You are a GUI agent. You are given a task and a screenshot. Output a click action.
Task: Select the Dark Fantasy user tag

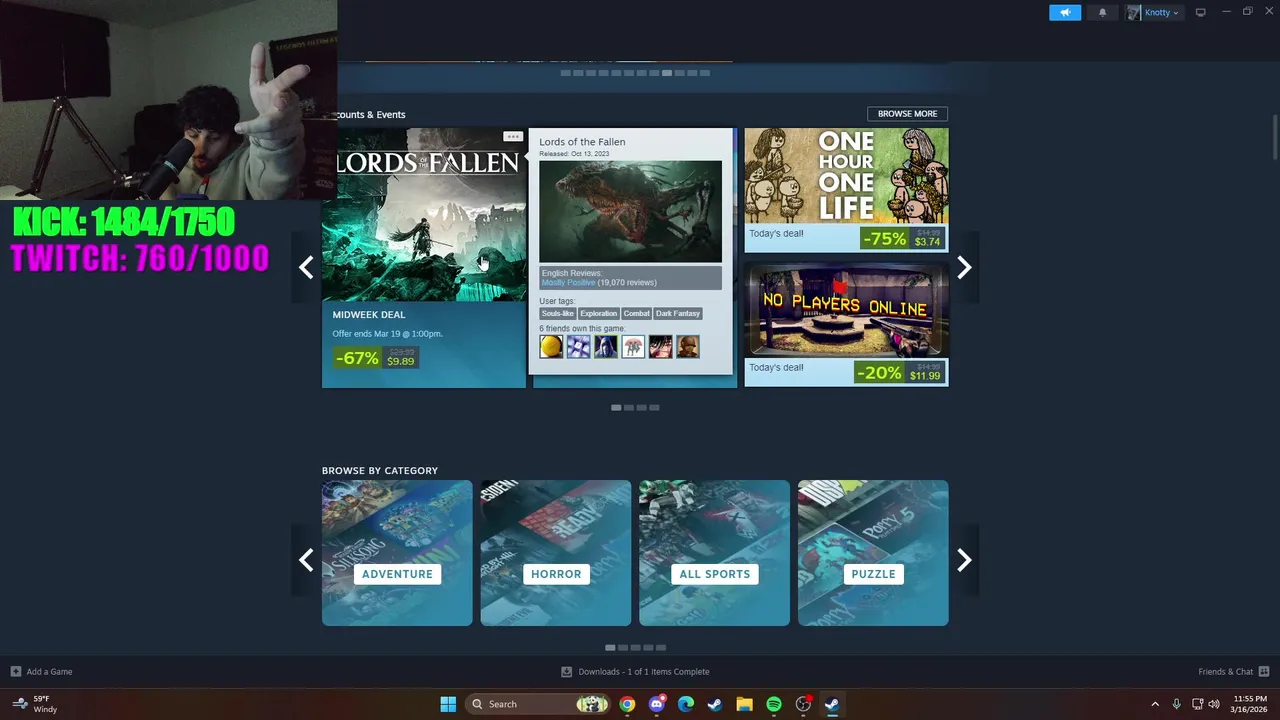[678, 314]
